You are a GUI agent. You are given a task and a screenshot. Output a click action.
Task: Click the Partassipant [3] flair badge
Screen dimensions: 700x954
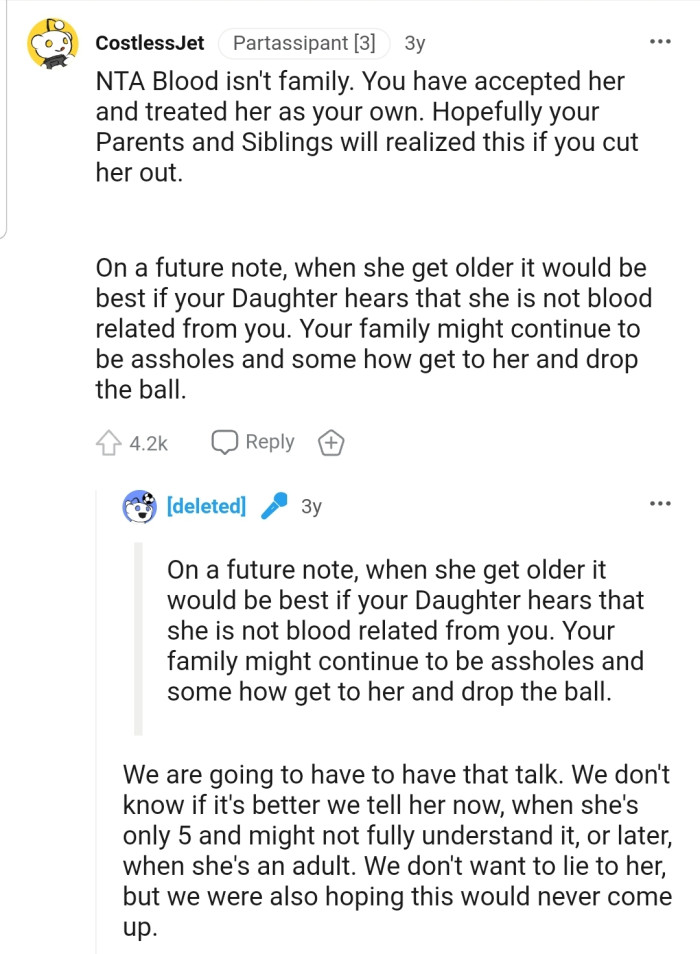[304, 43]
